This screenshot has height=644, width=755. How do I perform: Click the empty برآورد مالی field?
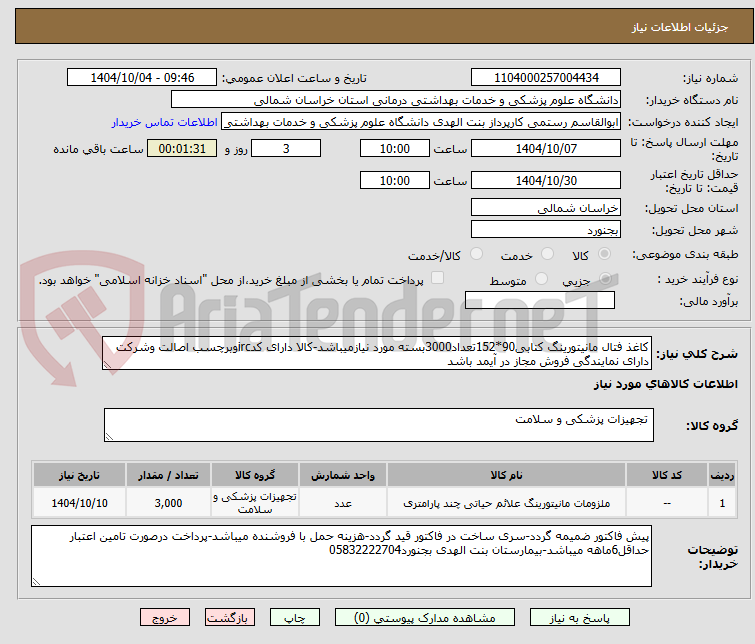540,300
